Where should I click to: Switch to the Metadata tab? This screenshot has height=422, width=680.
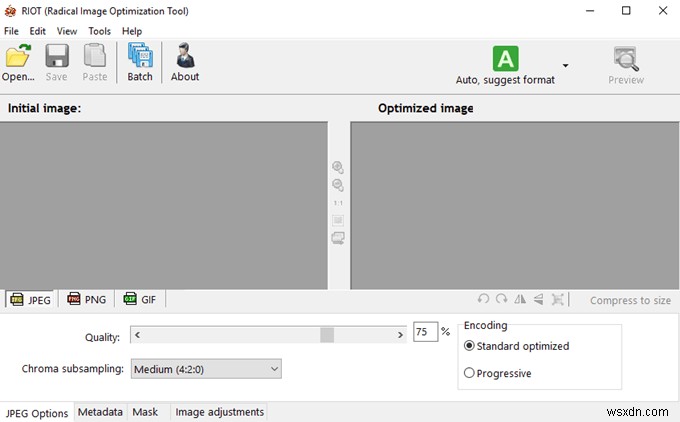(100, 412)
